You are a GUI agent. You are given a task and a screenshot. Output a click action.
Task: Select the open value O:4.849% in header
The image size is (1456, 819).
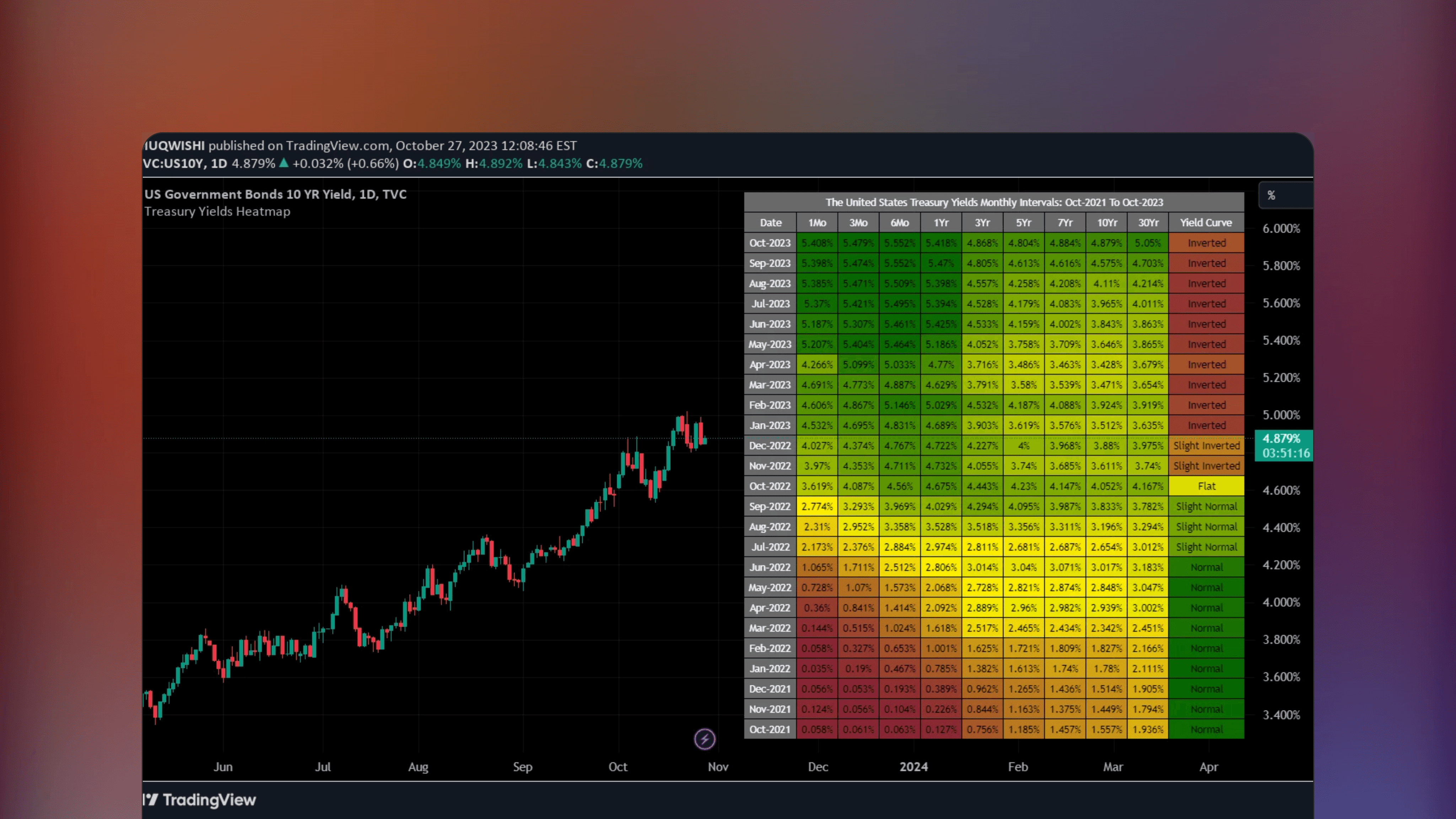[432, 164]
